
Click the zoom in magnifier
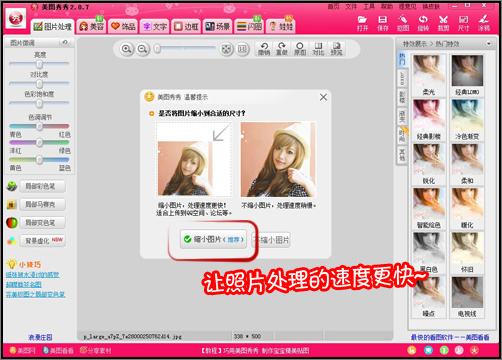click(x=126, y=49)
